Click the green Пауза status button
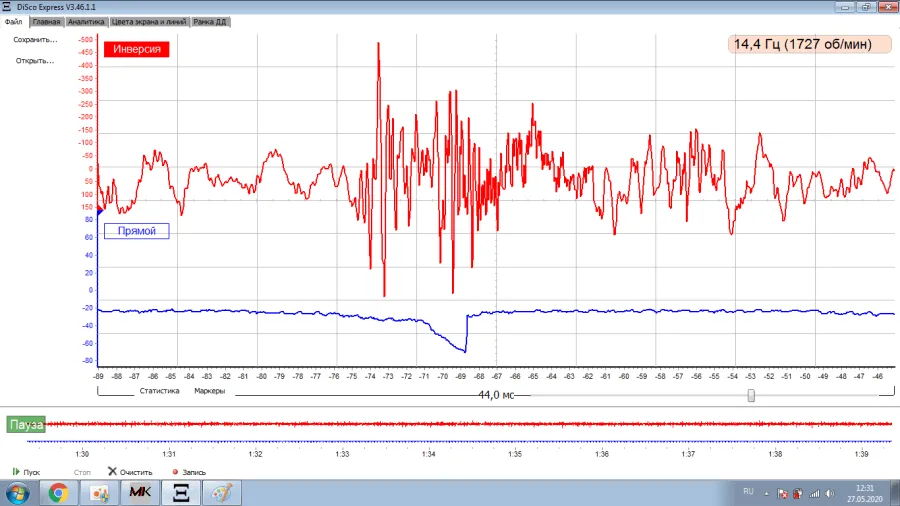 pos(26,425)
